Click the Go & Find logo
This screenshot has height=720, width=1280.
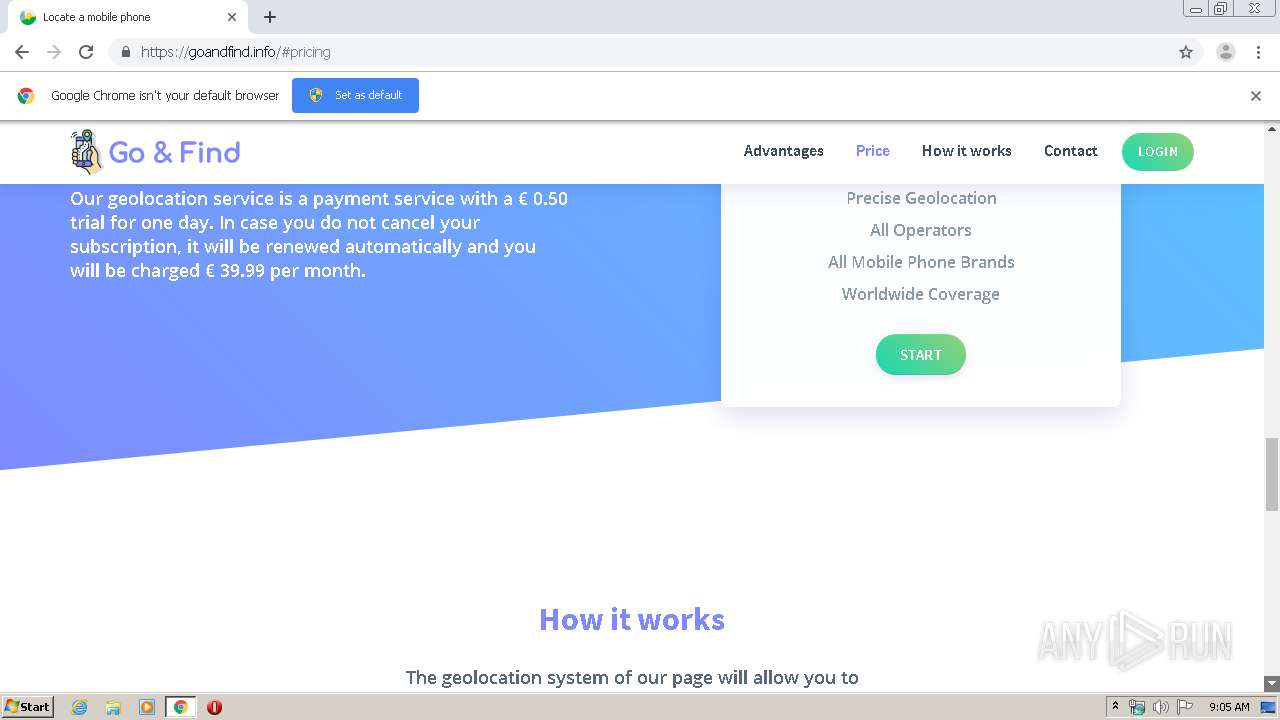click(x=155, y=152)
